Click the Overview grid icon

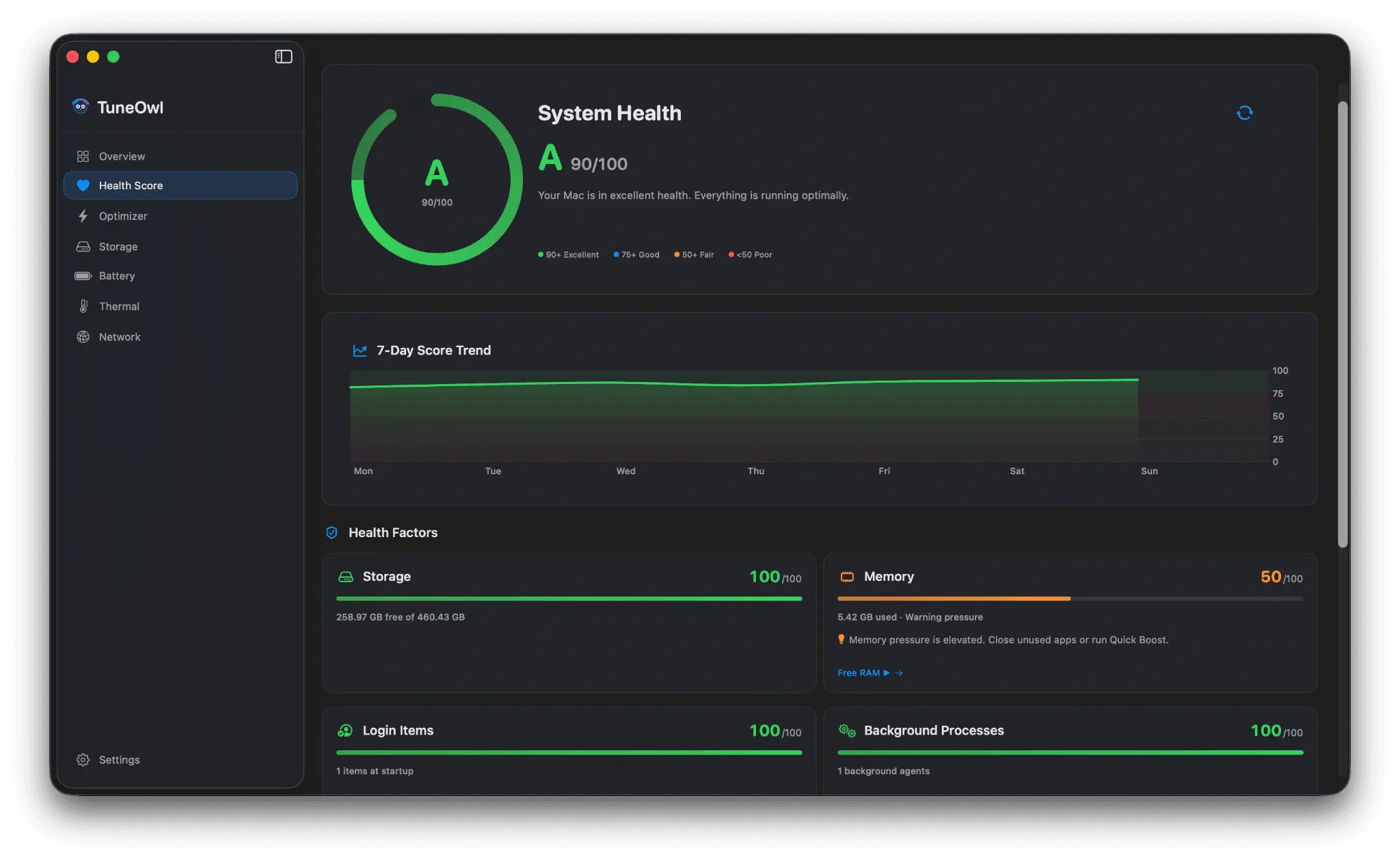(x=83, y=156)
